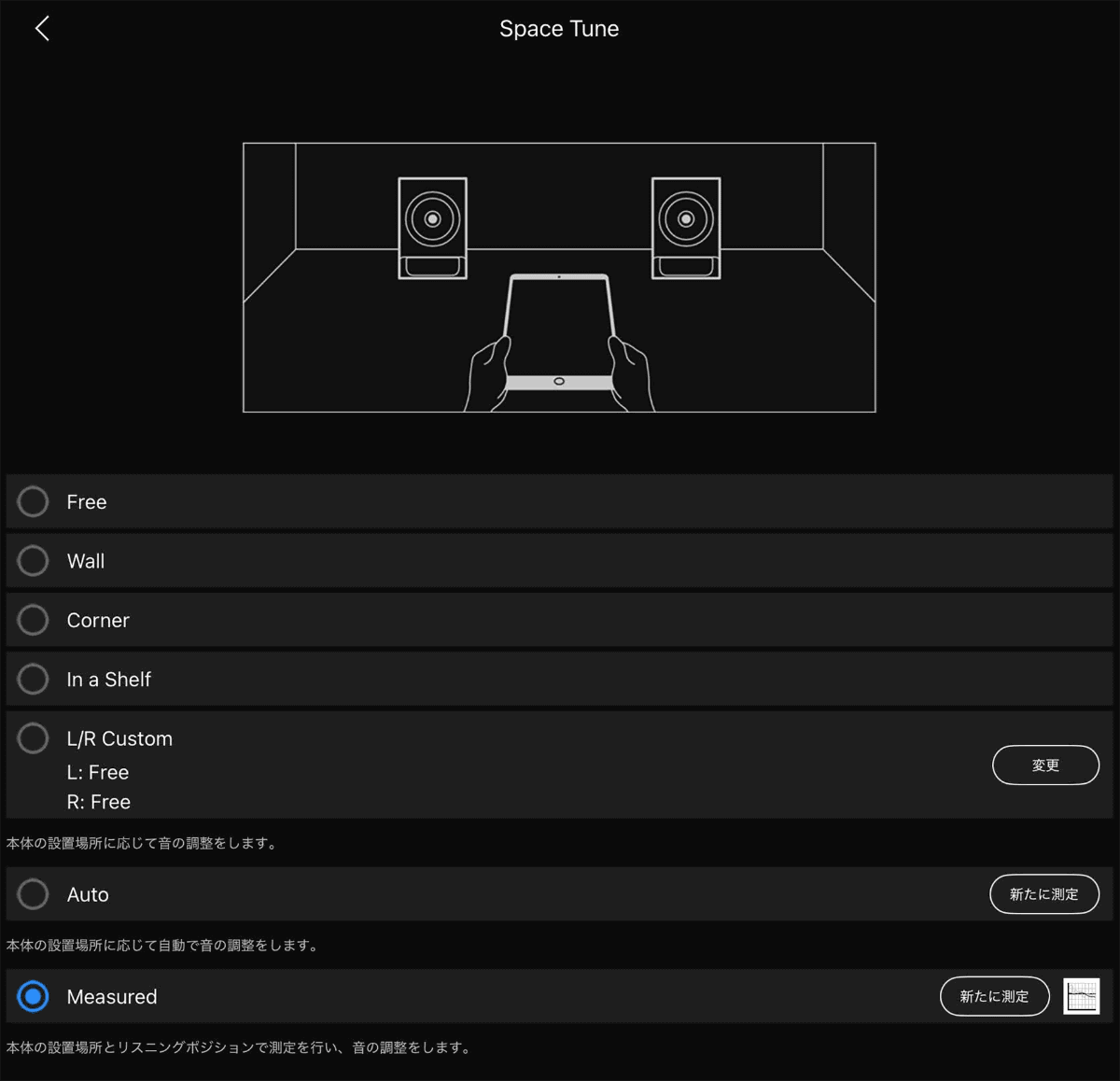1120x1081 pixels.
Task: Click the right speaker in the illustration
Action: click(x=686, y=228)
